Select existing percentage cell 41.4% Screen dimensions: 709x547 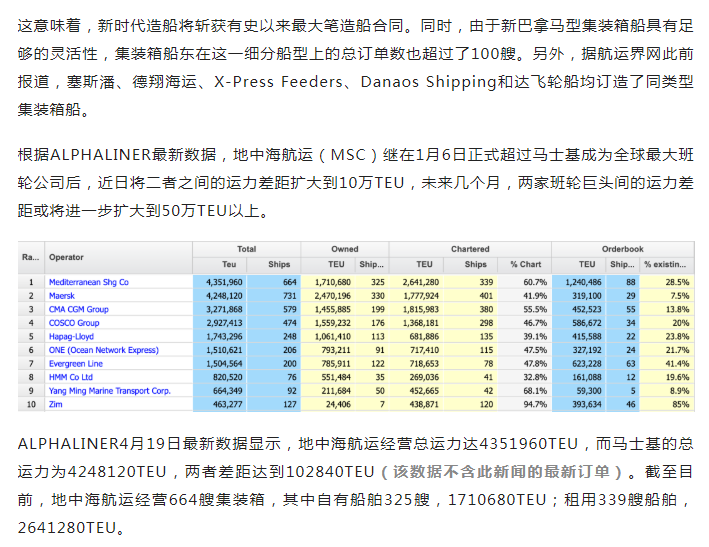(667, 363)
